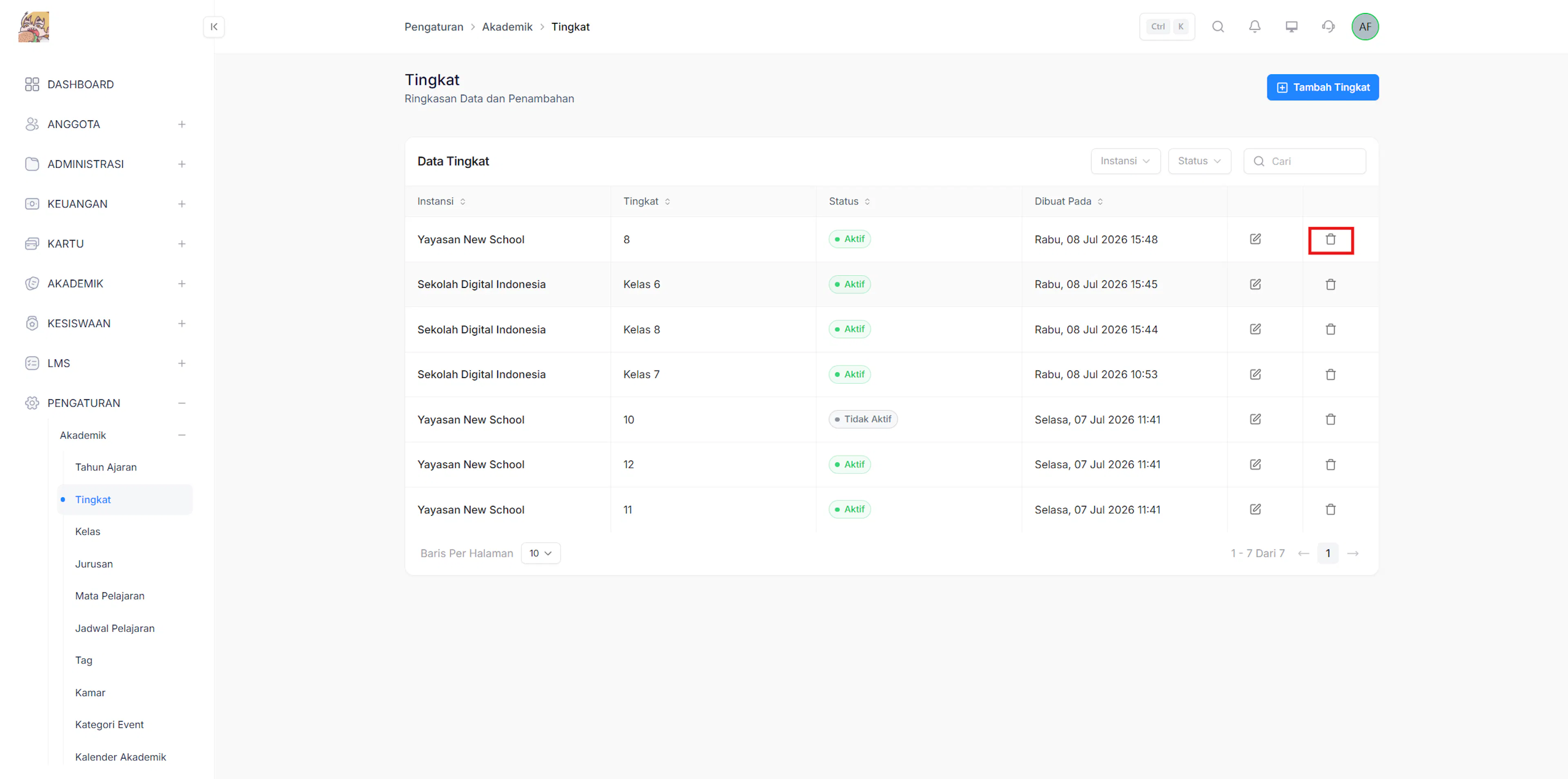Delete the tingkat 11 row
Viewport: 1568px width, 779px height.
point(1331,510)
